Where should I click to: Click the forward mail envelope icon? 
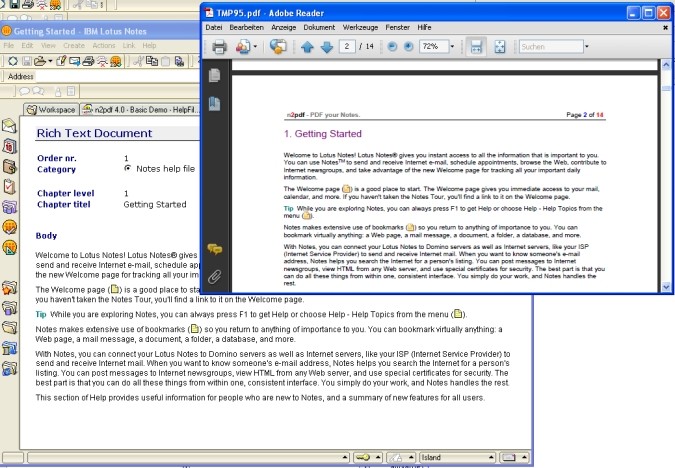(74, 61)
